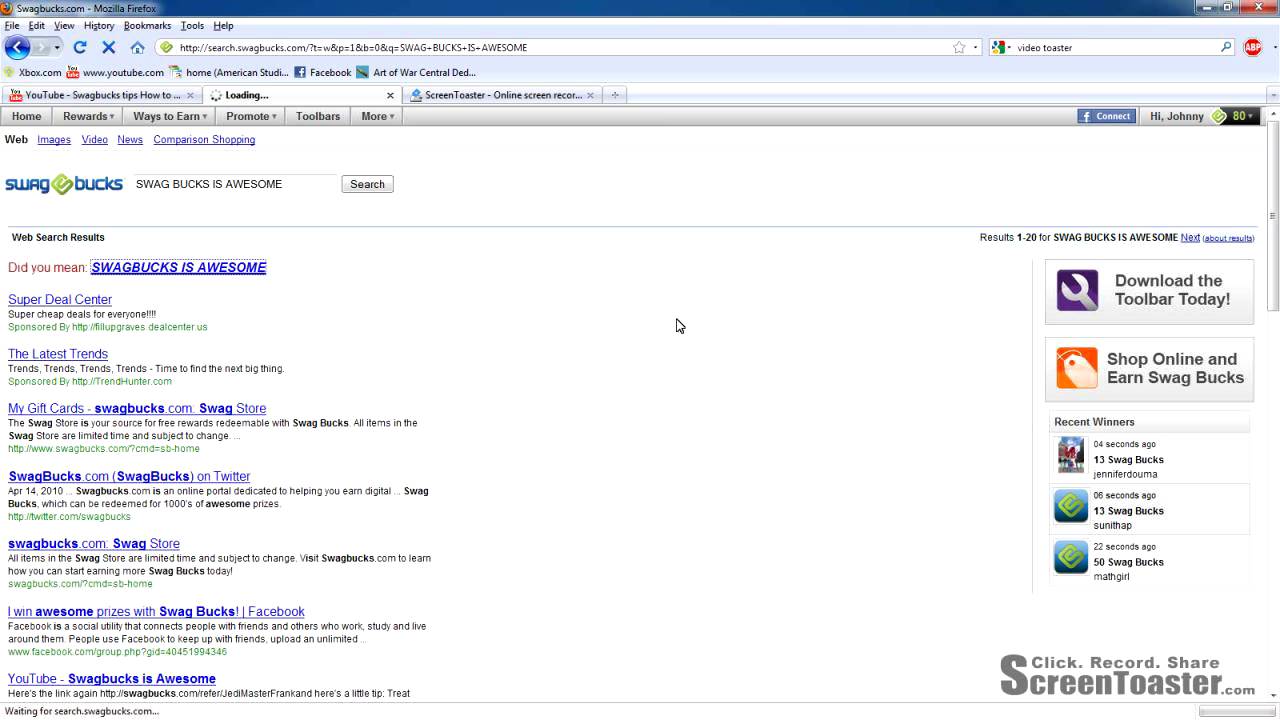1280x720 pixels.
Task: Click the Download the Toolbar Today banner
Action: (1149, 291)
